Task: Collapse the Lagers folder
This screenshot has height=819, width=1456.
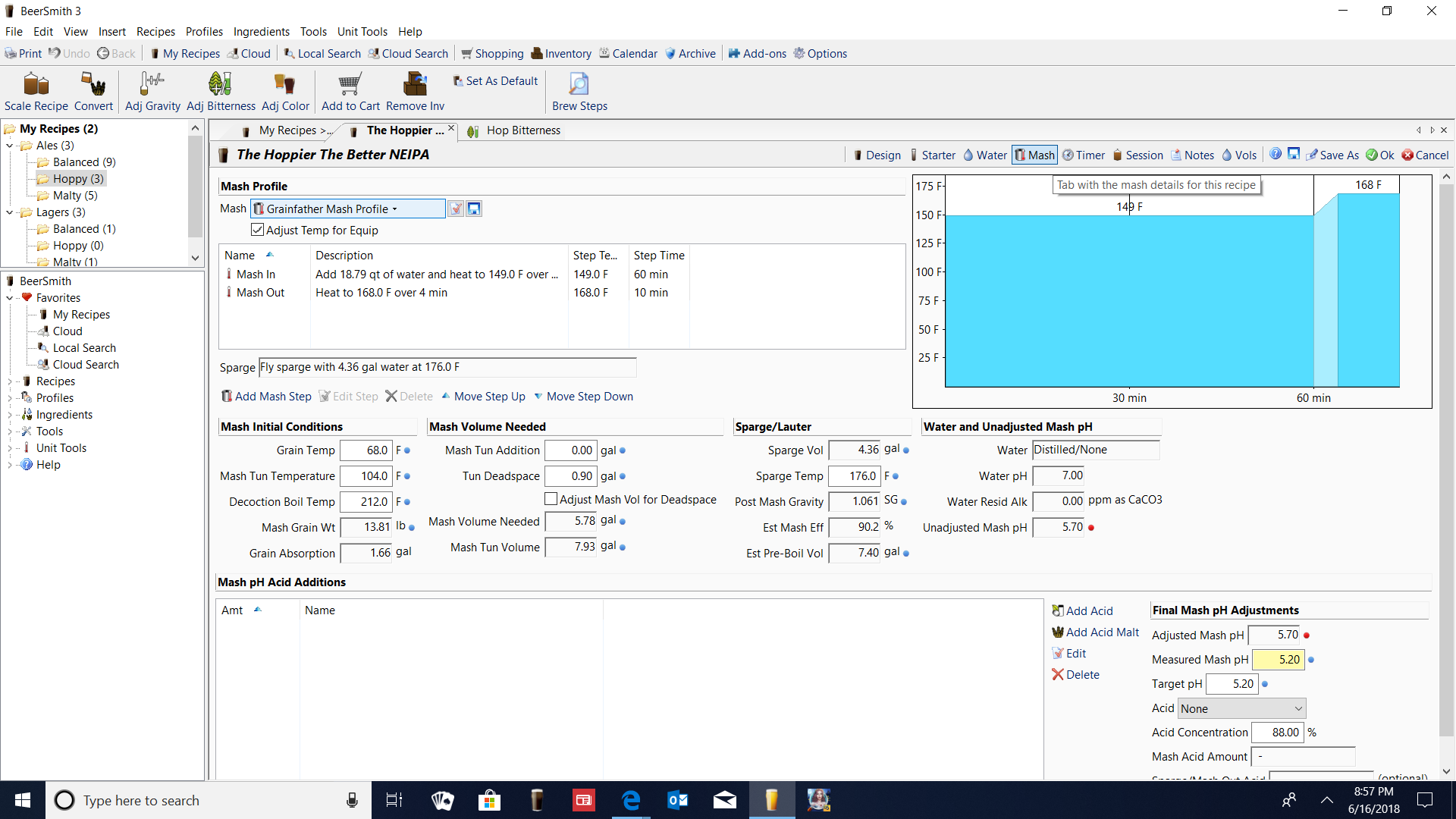Action: (x=9, y=212)
